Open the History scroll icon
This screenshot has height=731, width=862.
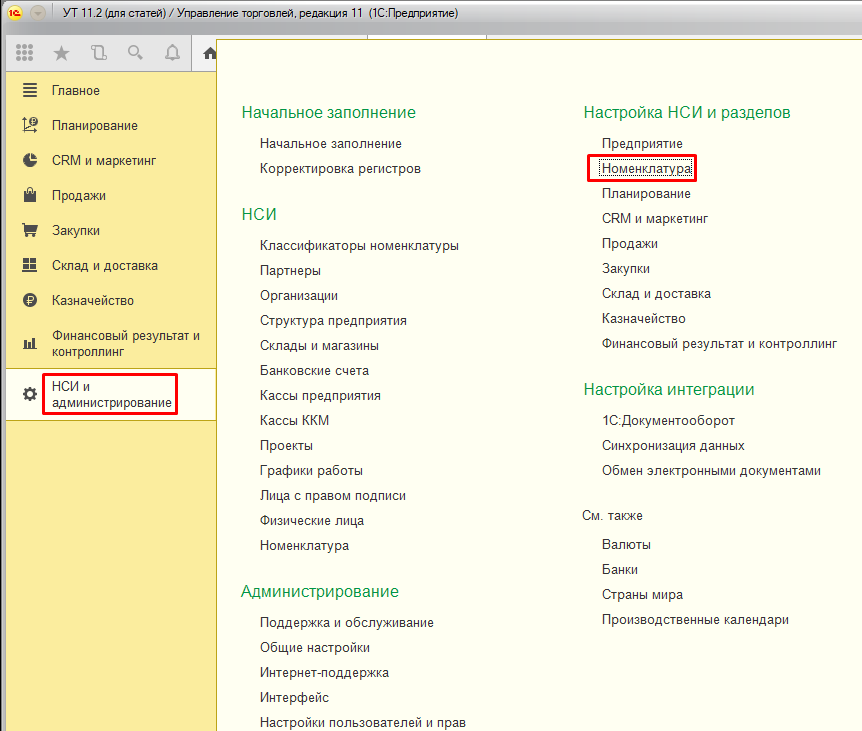[x=98, y=53]
